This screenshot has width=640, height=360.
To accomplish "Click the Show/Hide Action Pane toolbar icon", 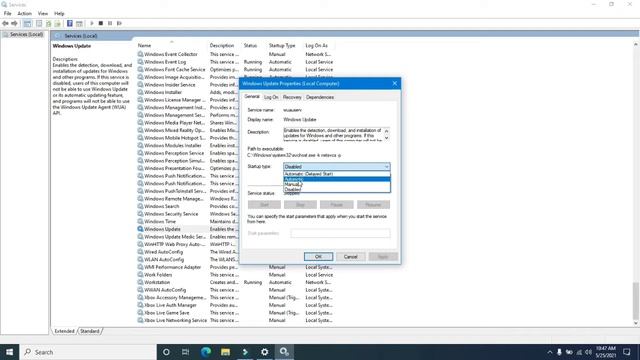I will (x=79, y=23).
